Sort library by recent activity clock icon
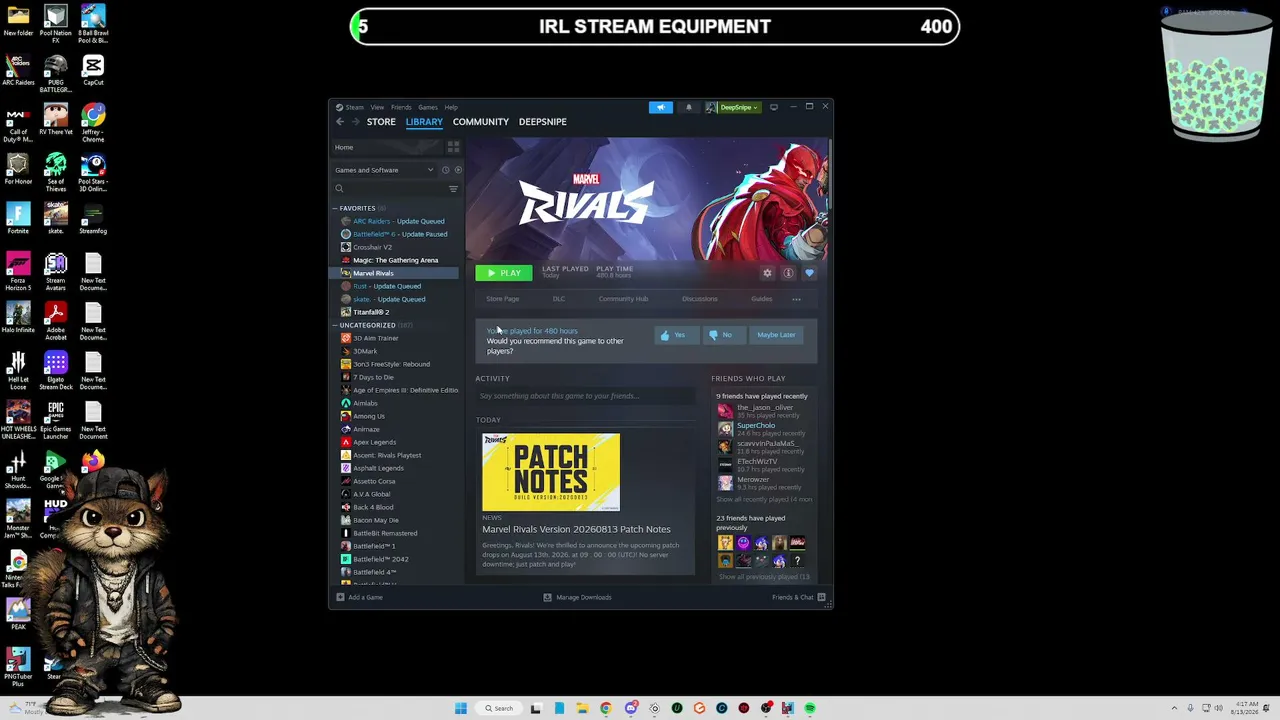This screenshot has height=720, width=1280. 445,170
